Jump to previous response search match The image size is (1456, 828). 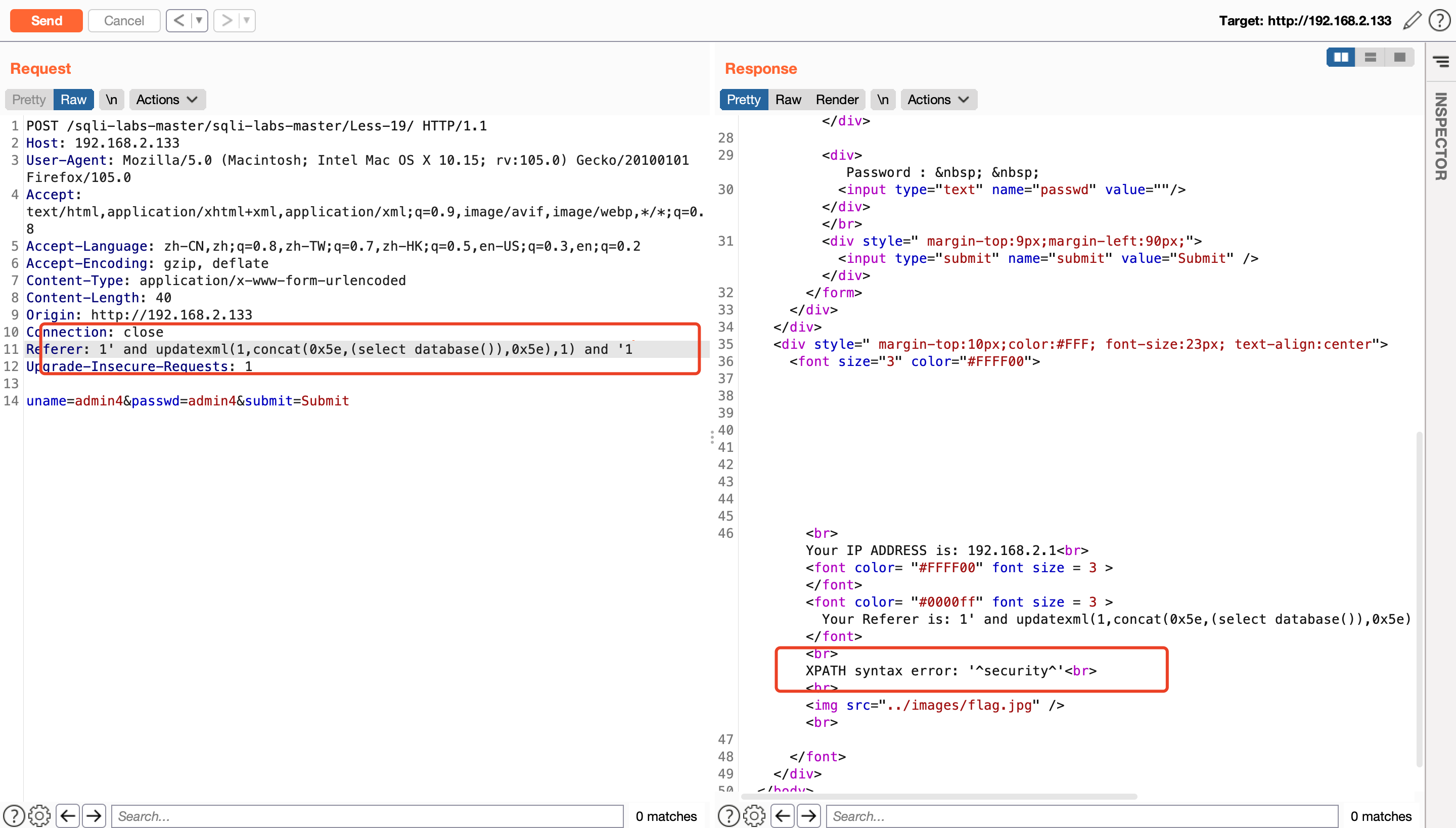click(x=783, y=816)
